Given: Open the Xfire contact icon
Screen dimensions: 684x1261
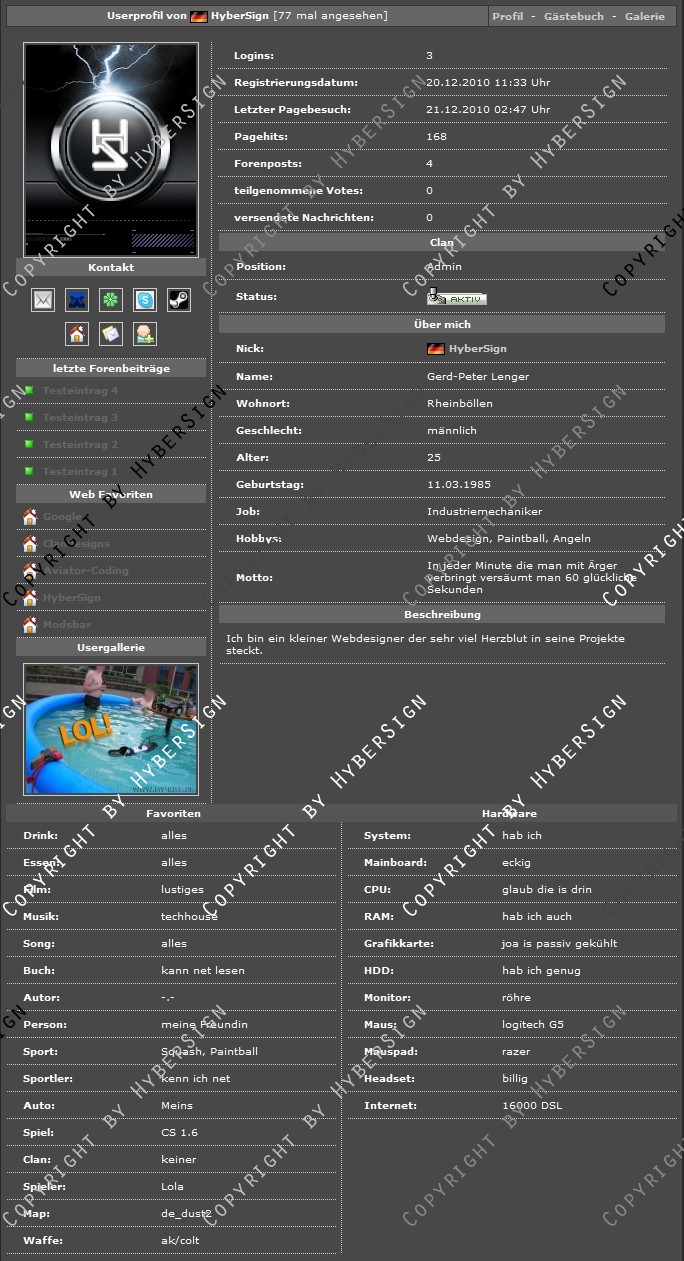Looking at the screenshot, I should click(x=77, y=300).
